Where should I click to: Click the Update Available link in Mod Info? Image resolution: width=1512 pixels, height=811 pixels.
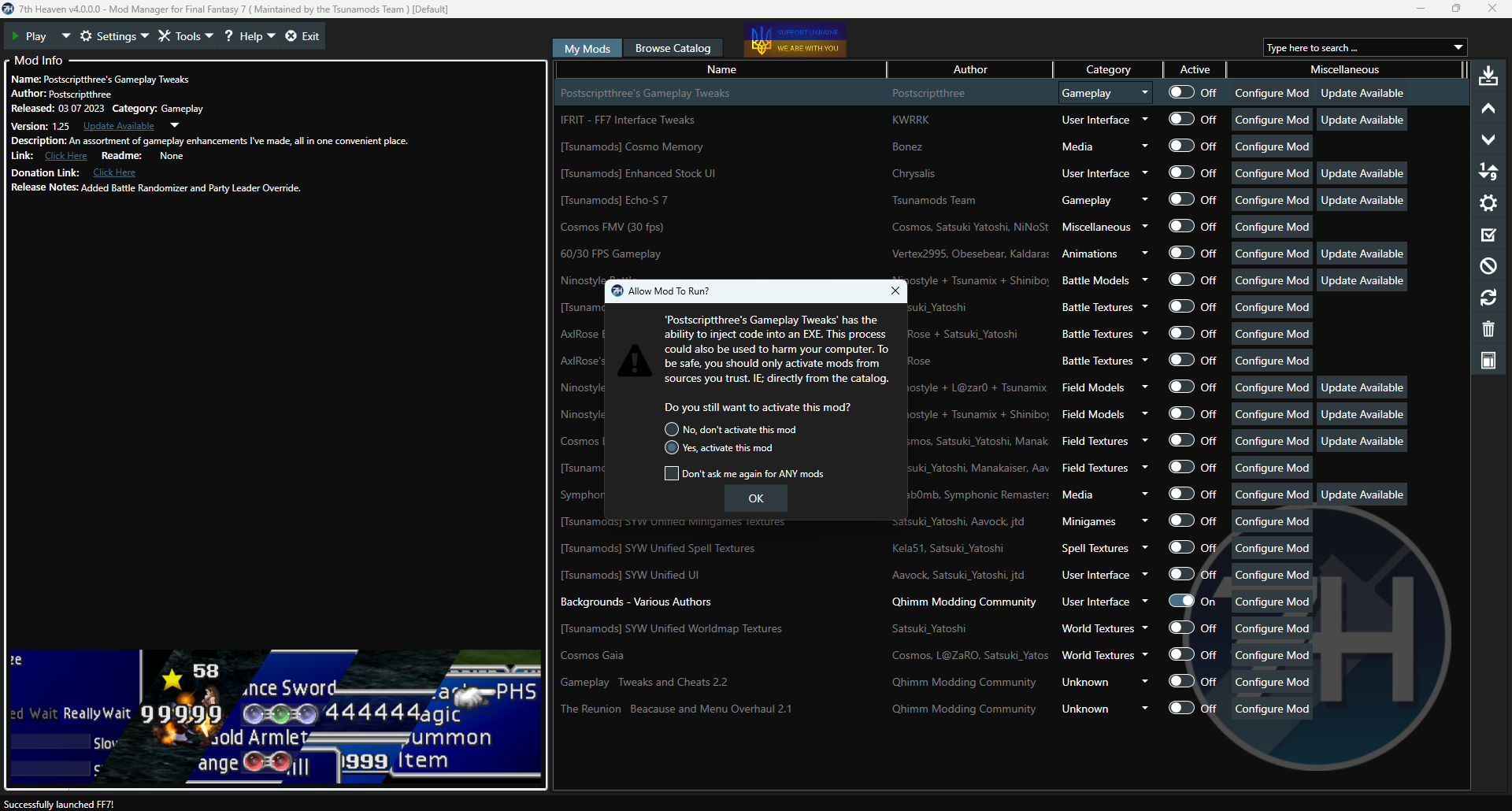(x=119, y=126)
